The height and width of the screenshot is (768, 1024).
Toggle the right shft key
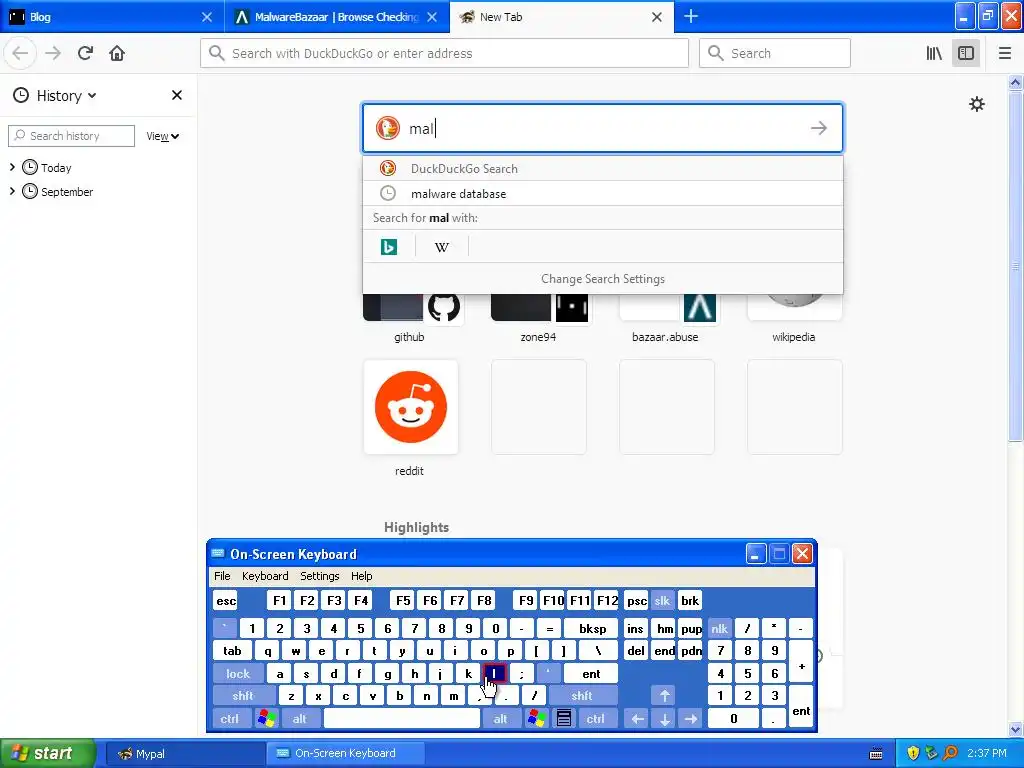(582, 696)
